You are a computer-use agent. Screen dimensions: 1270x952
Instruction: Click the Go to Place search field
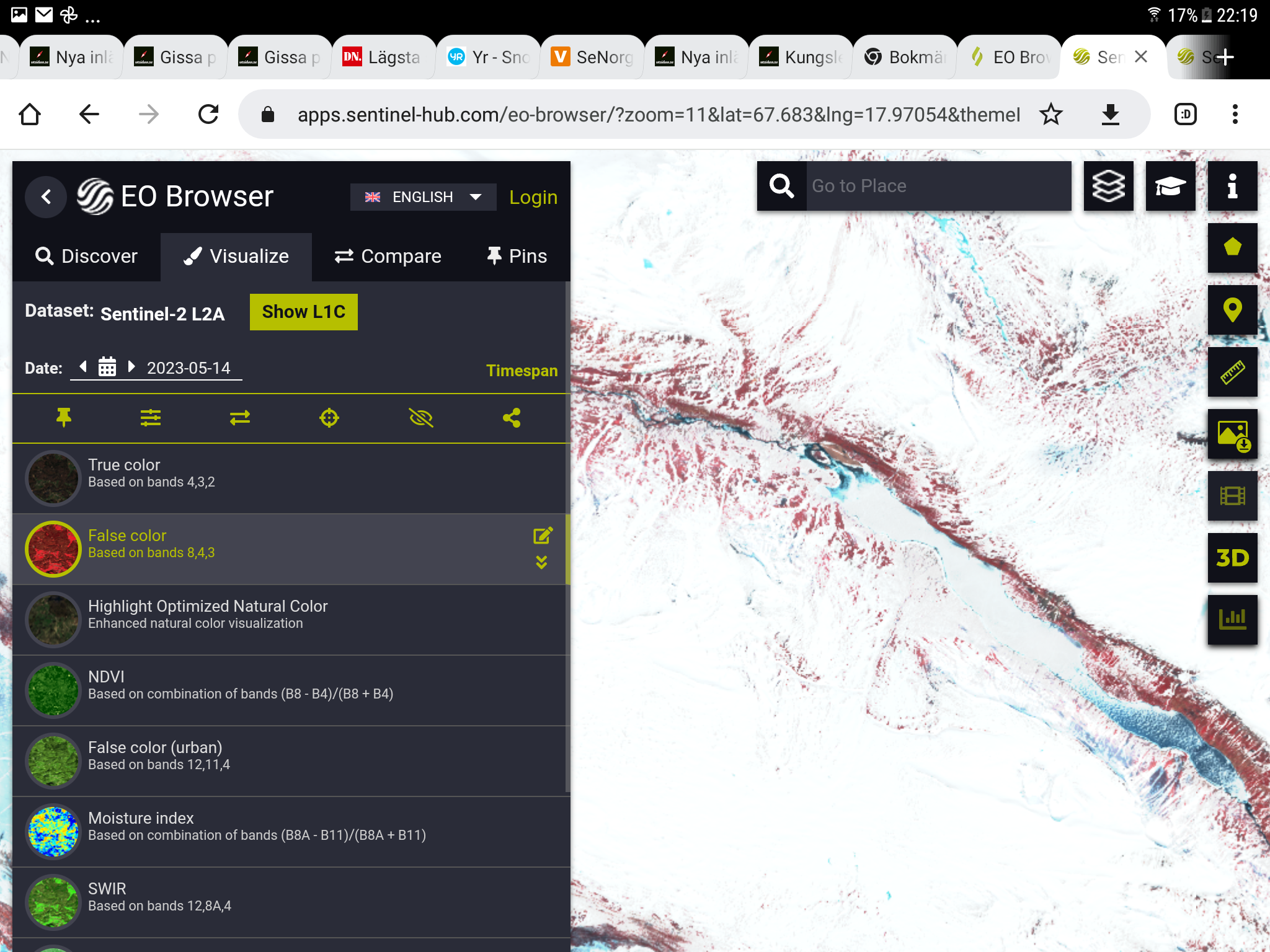click(938, 186)
